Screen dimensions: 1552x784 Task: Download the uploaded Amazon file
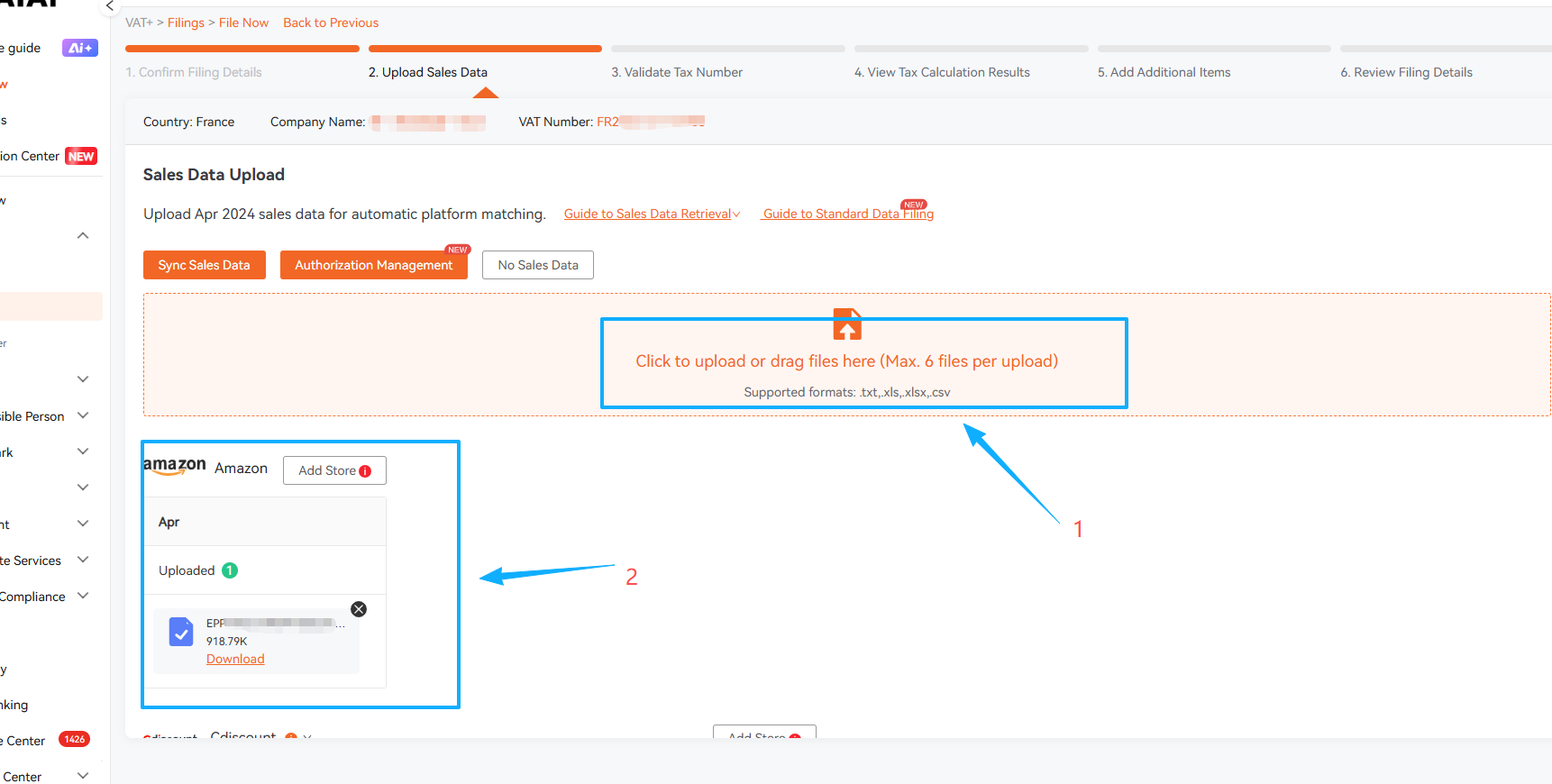[x=235, y=659]
